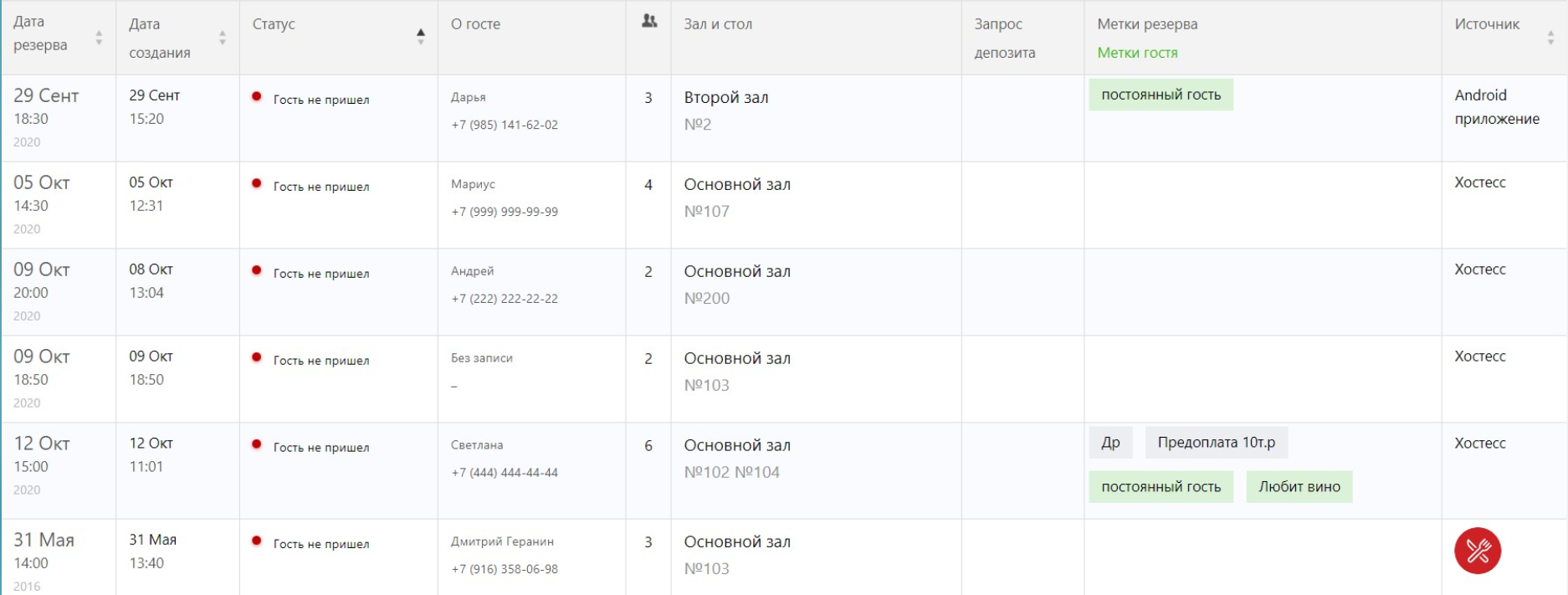Click the Любит вино guest tag
This screenshot has height=595, width=1568.
[1299, 487]
